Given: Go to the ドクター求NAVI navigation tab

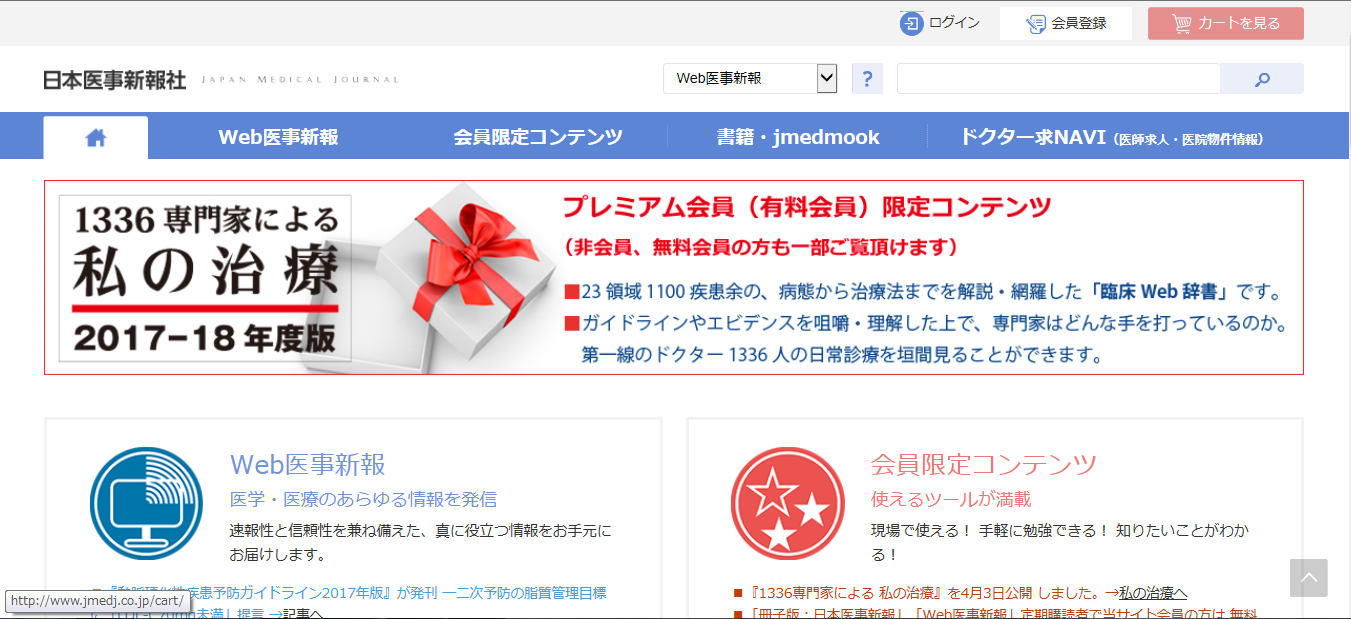Looking at the screenshot, I should tap(1110, 138).
